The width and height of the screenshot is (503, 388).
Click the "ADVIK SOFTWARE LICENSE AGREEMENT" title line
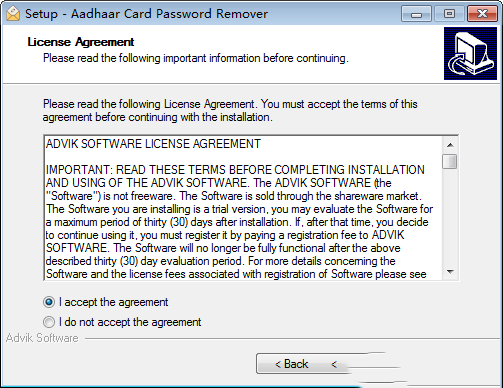click(153, 144)
